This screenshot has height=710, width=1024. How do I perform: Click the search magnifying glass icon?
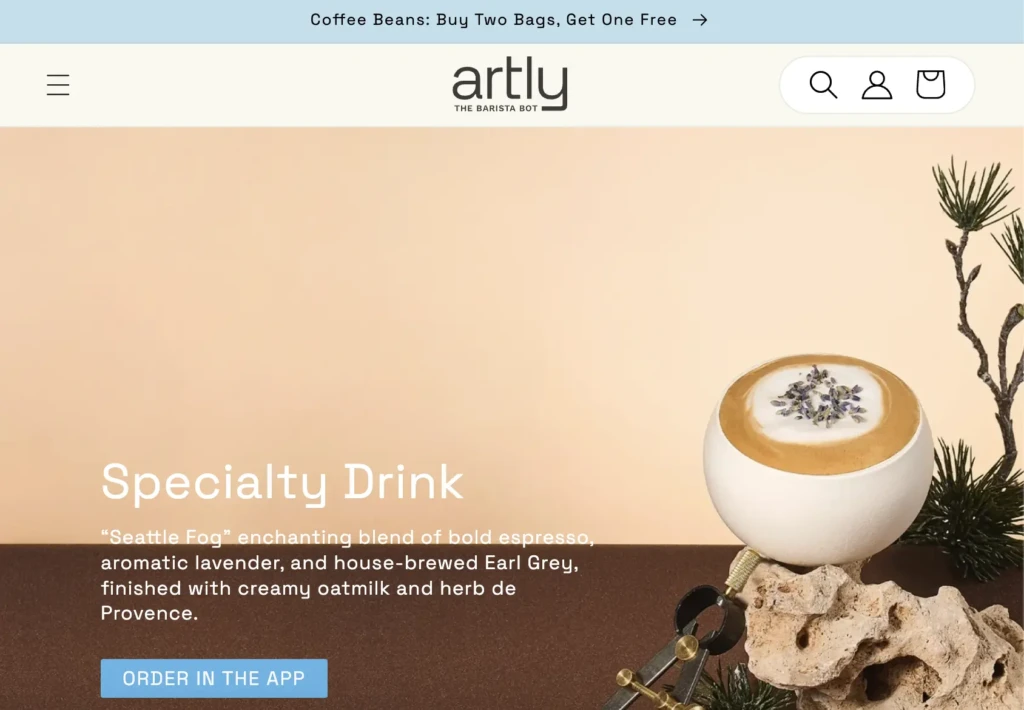coord(823,85)
